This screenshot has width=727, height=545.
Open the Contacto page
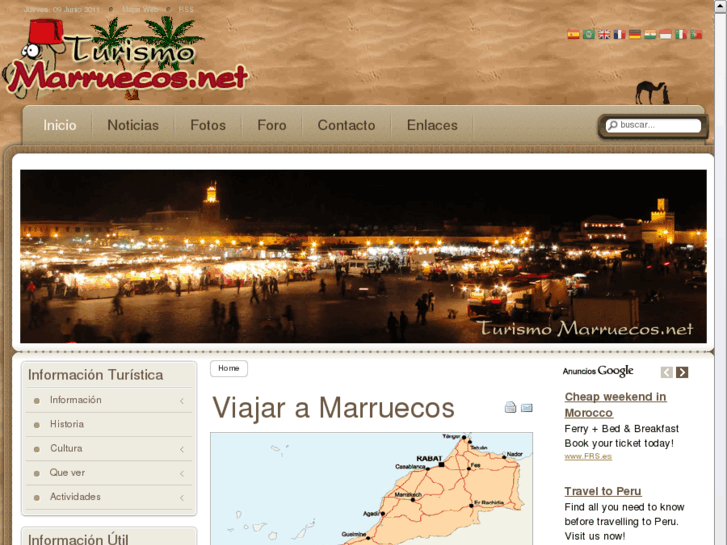click(346, 125)
